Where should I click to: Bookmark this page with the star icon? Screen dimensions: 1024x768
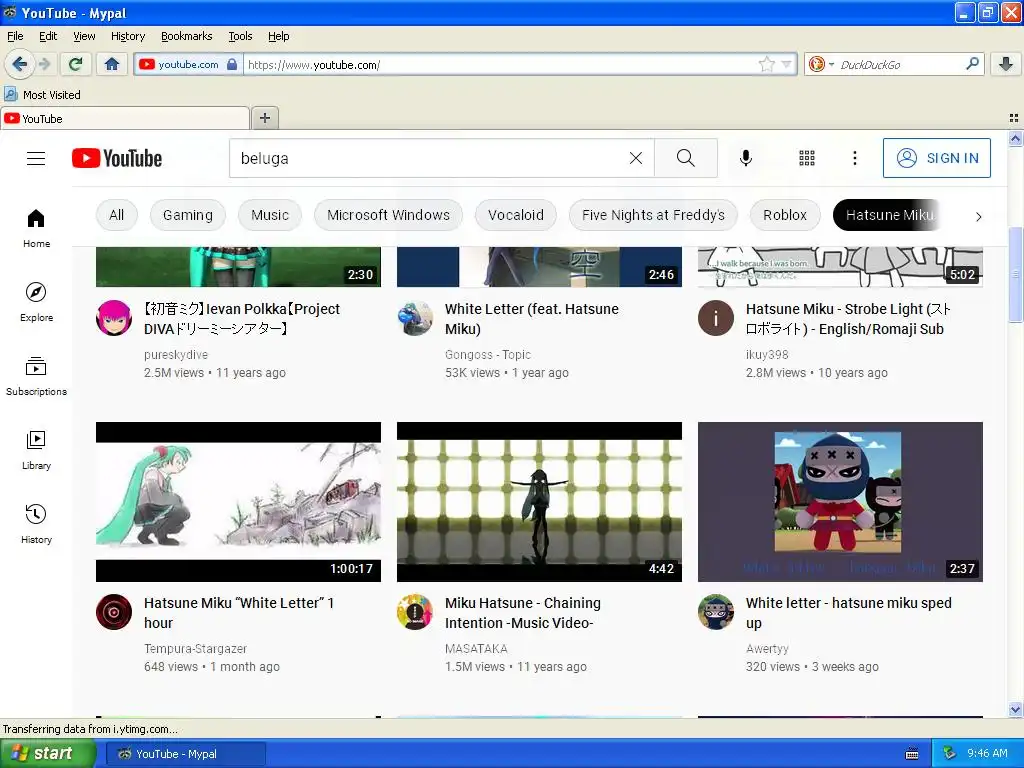[x=766, y=64]
